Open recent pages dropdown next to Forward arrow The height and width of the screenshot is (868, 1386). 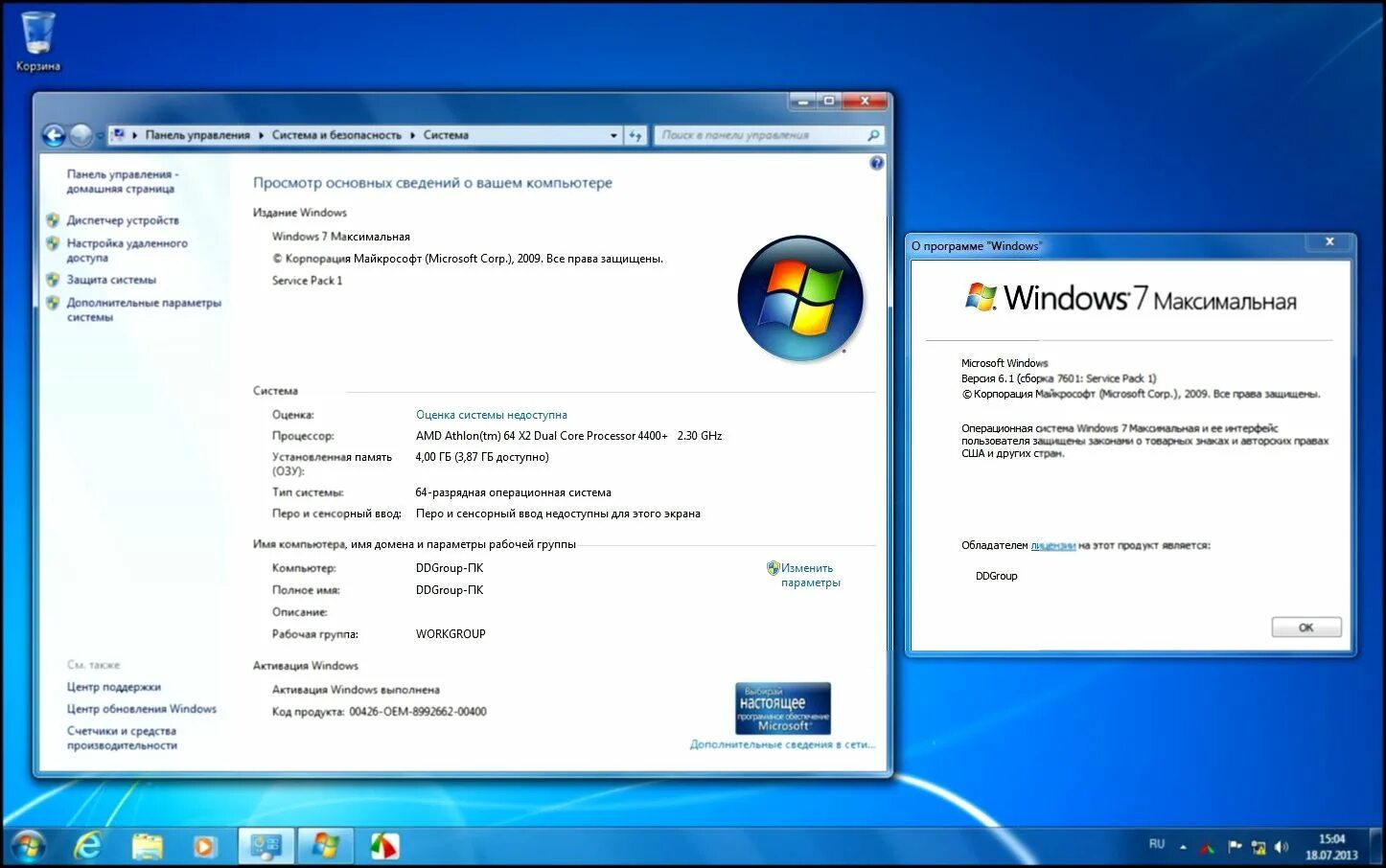click(100, 136)
